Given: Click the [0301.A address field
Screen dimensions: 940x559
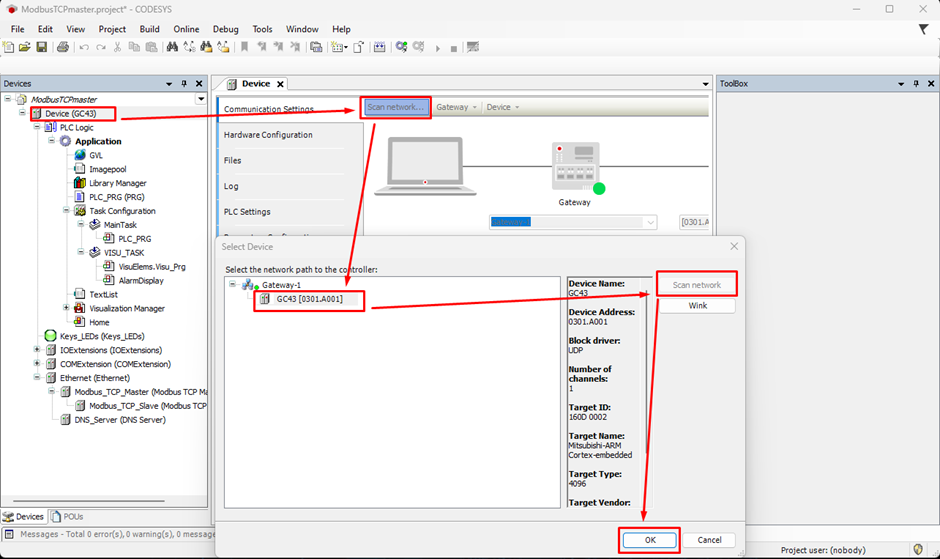Looking at the screenshot, I should pos(694,222).
